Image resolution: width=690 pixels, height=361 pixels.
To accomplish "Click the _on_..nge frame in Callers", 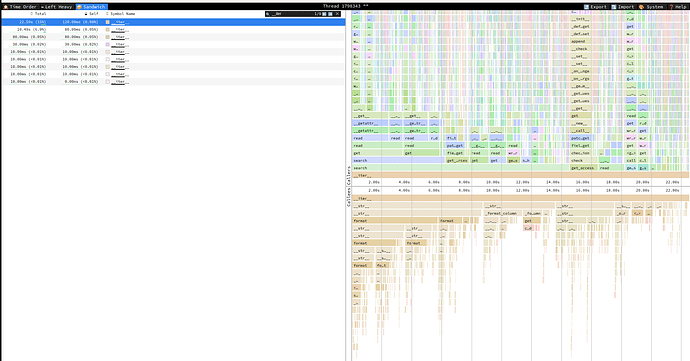I will tap(581, 71).
